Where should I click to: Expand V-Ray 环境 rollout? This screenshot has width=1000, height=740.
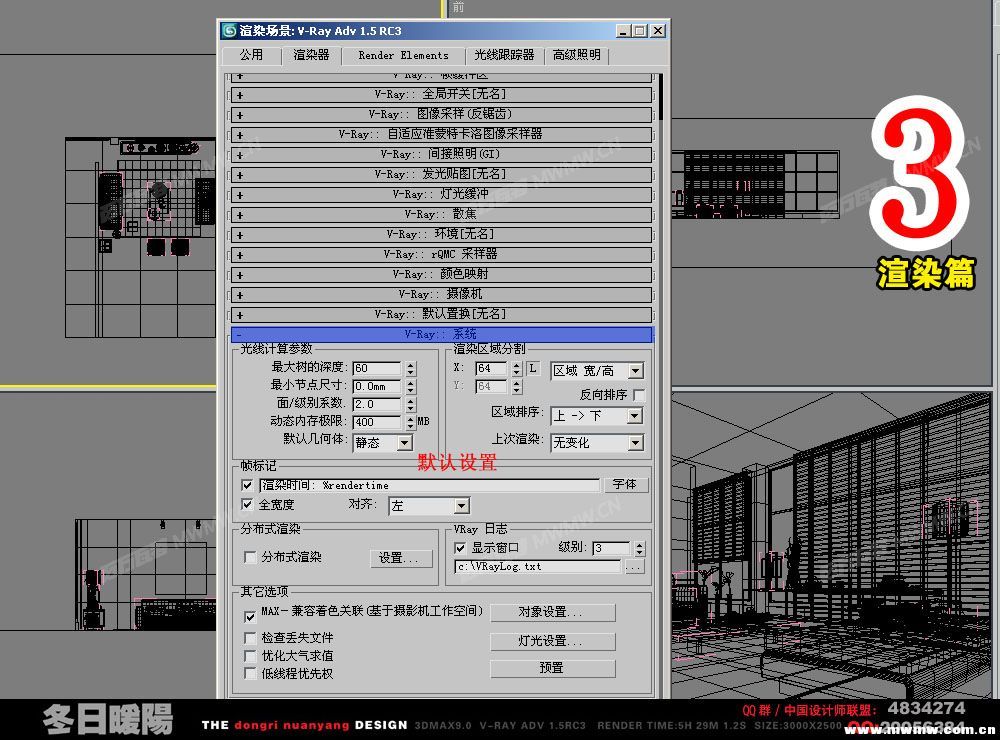(441, 235)
